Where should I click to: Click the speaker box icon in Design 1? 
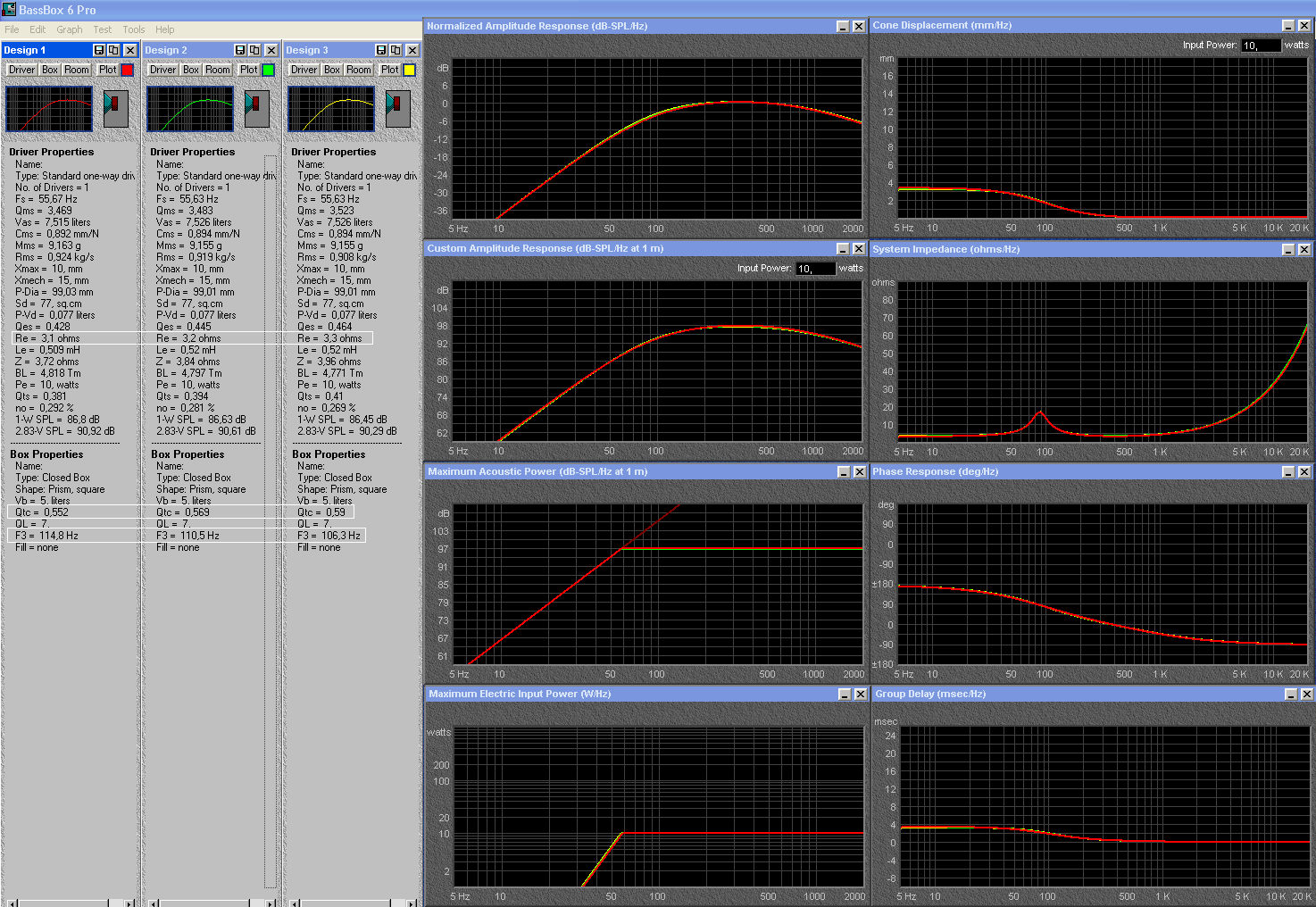[x=116, y=108]
